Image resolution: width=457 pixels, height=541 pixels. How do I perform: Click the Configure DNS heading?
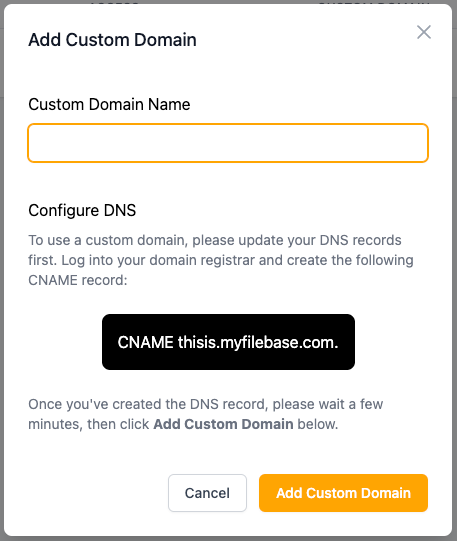click(82, 210)
